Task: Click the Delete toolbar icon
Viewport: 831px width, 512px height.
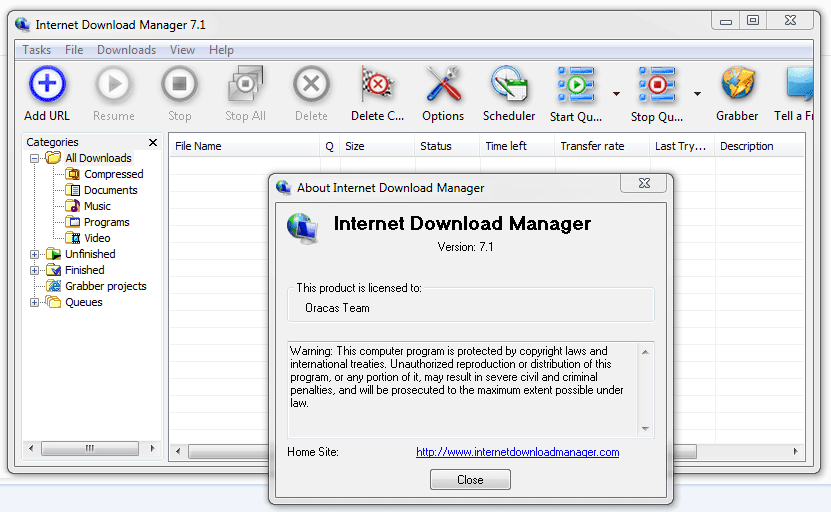Action: (311, 84)
